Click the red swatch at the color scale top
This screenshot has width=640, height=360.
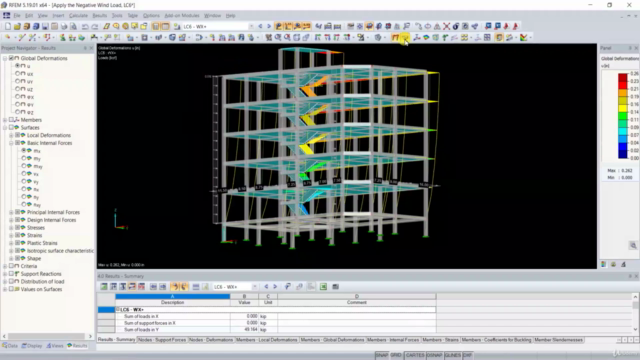(x=622, y=78)
